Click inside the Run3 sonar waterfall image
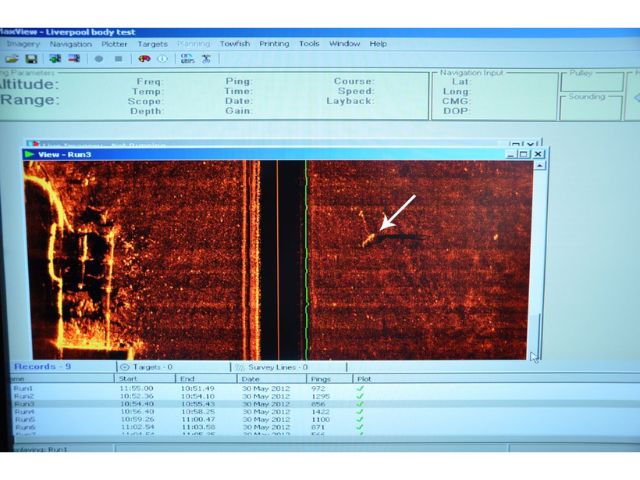 [x=279, y=260]
